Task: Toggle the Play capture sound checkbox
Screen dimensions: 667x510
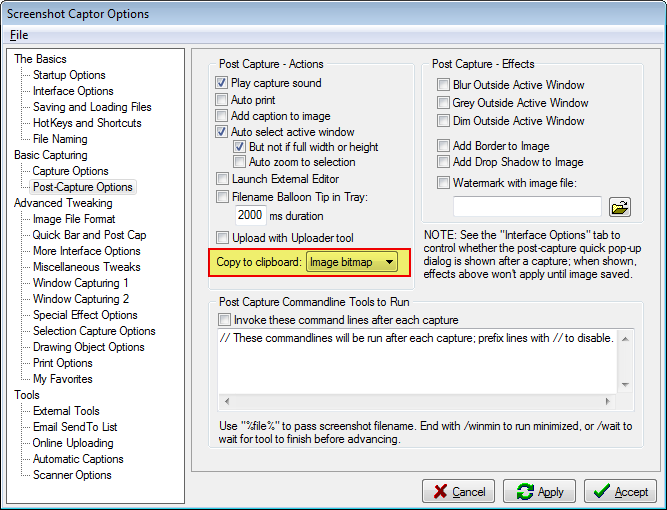Action: 222,83
